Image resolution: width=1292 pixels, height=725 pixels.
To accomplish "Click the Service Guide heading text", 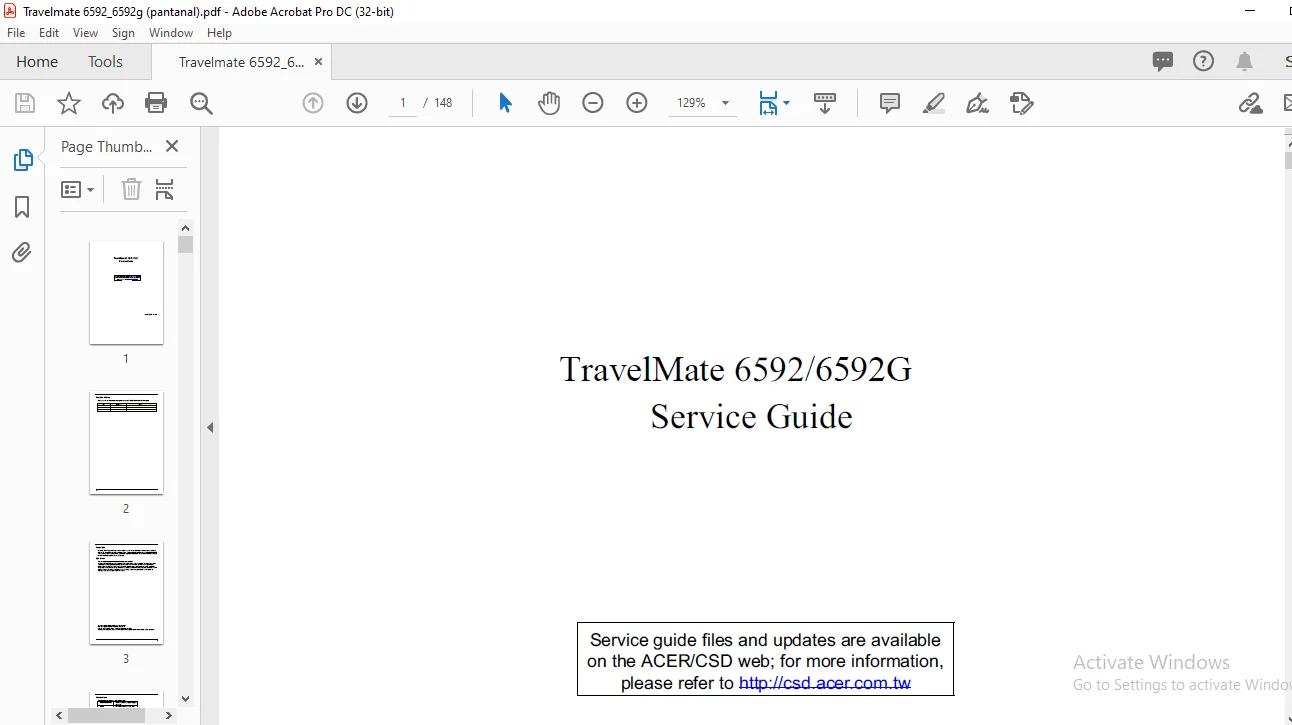I will pos(751,416).
